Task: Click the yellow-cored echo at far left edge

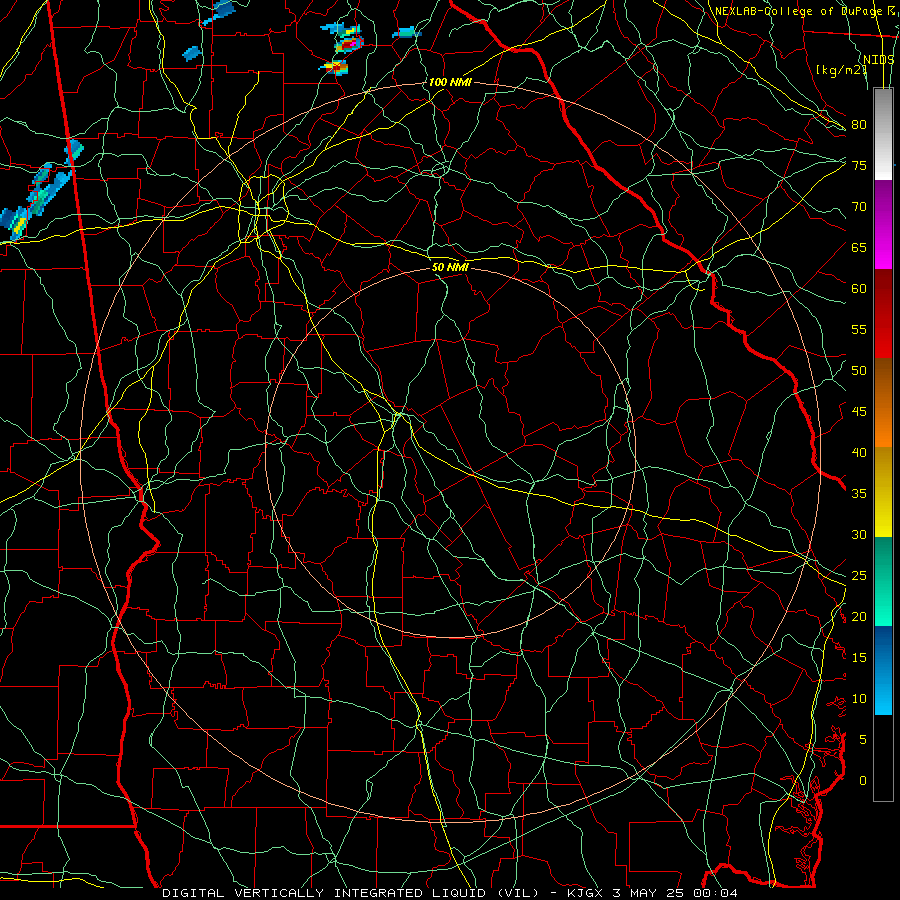Action: coord(18,224)
